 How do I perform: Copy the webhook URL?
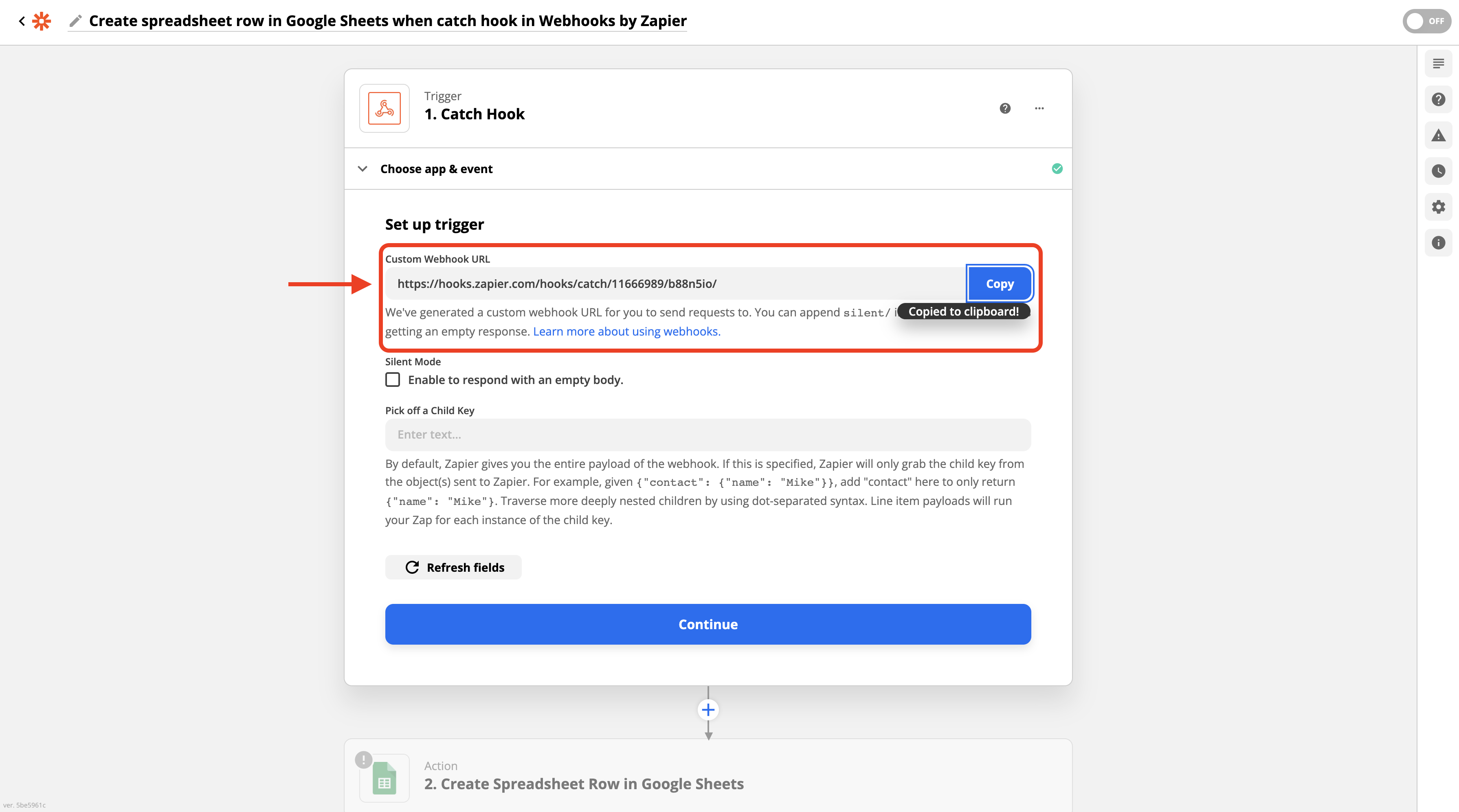[x=1000, y=284]
